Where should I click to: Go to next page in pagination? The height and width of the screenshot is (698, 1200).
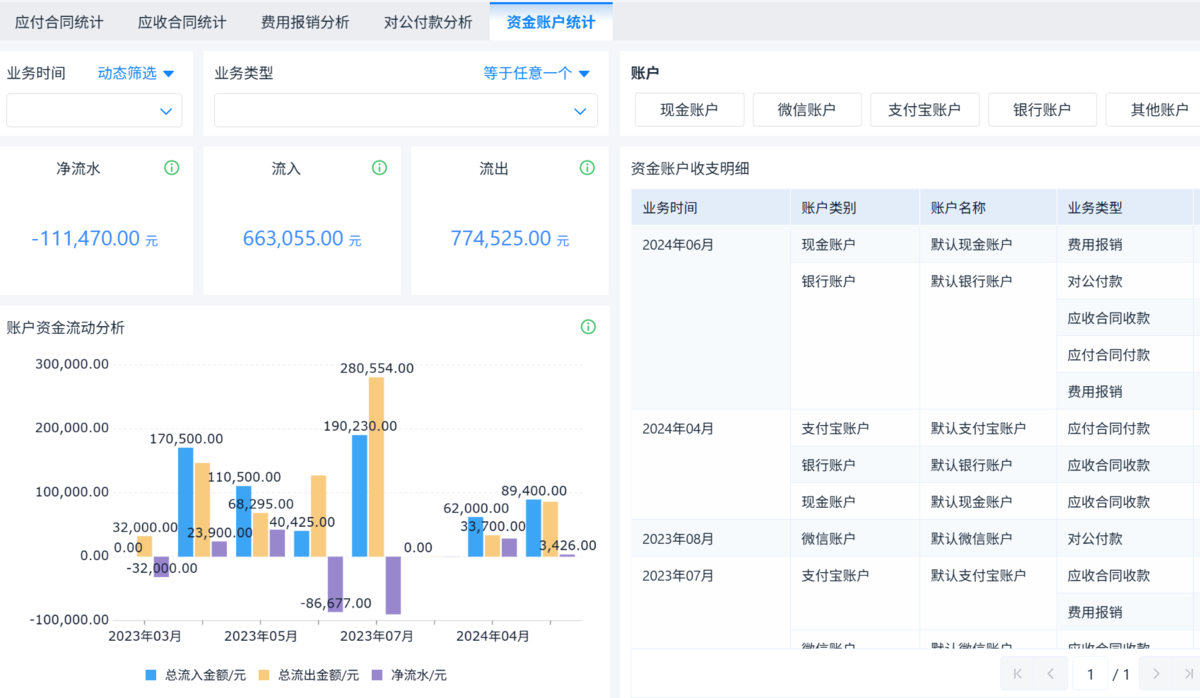point(1156,674)
